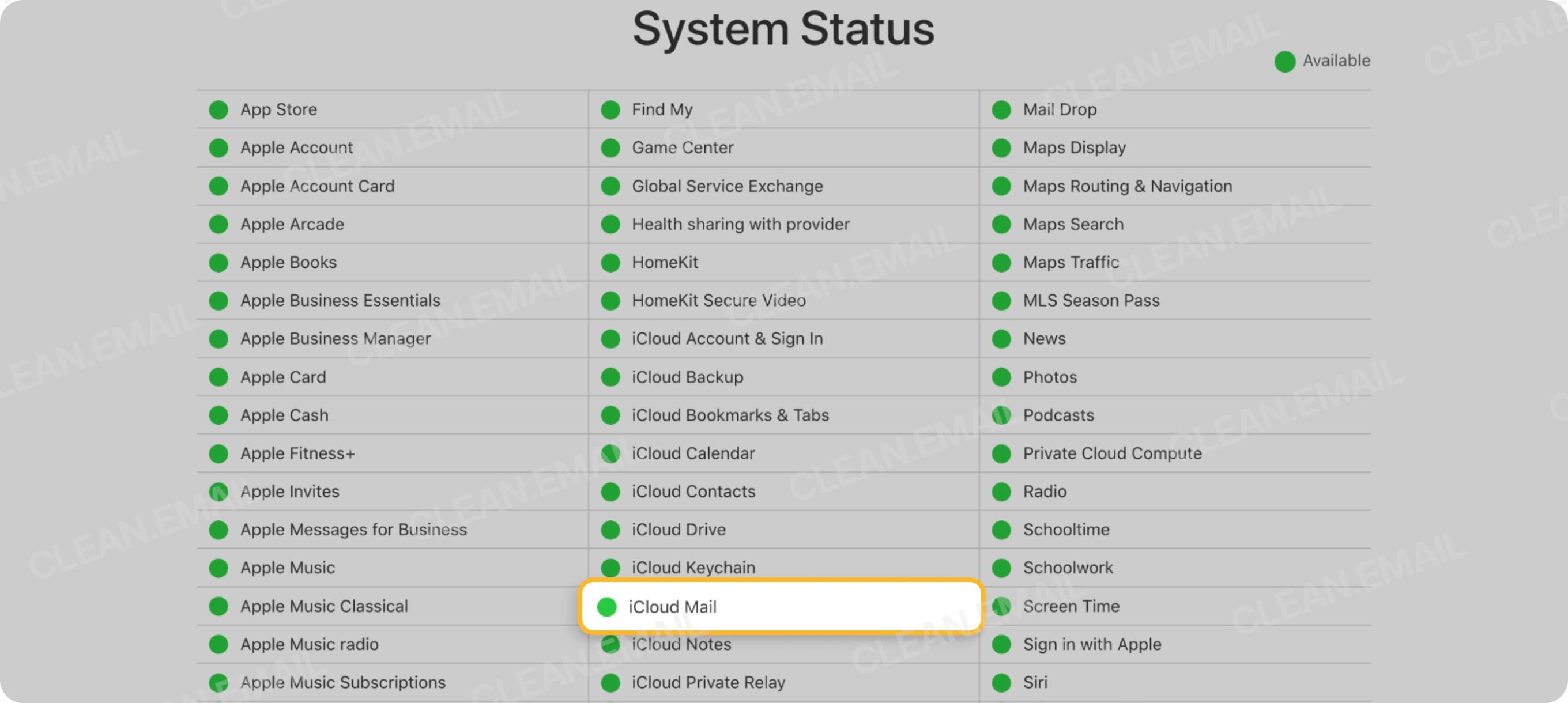This screenshot has height=703, width=1568.
Task: Expand details for Screen Time
Action: (1071, 606)
